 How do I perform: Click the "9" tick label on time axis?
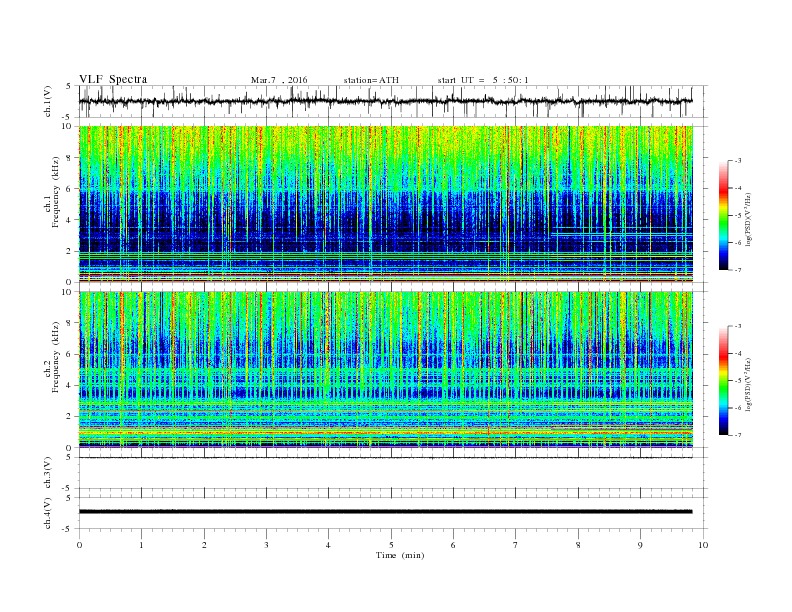[x=640, y=545]
